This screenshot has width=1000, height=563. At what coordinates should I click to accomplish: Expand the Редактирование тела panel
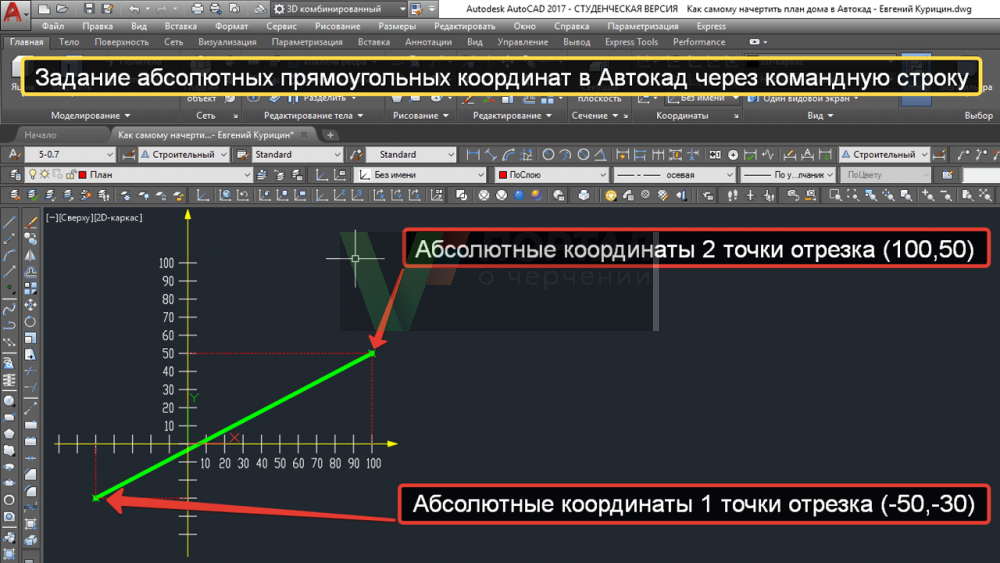coord(313,115)
